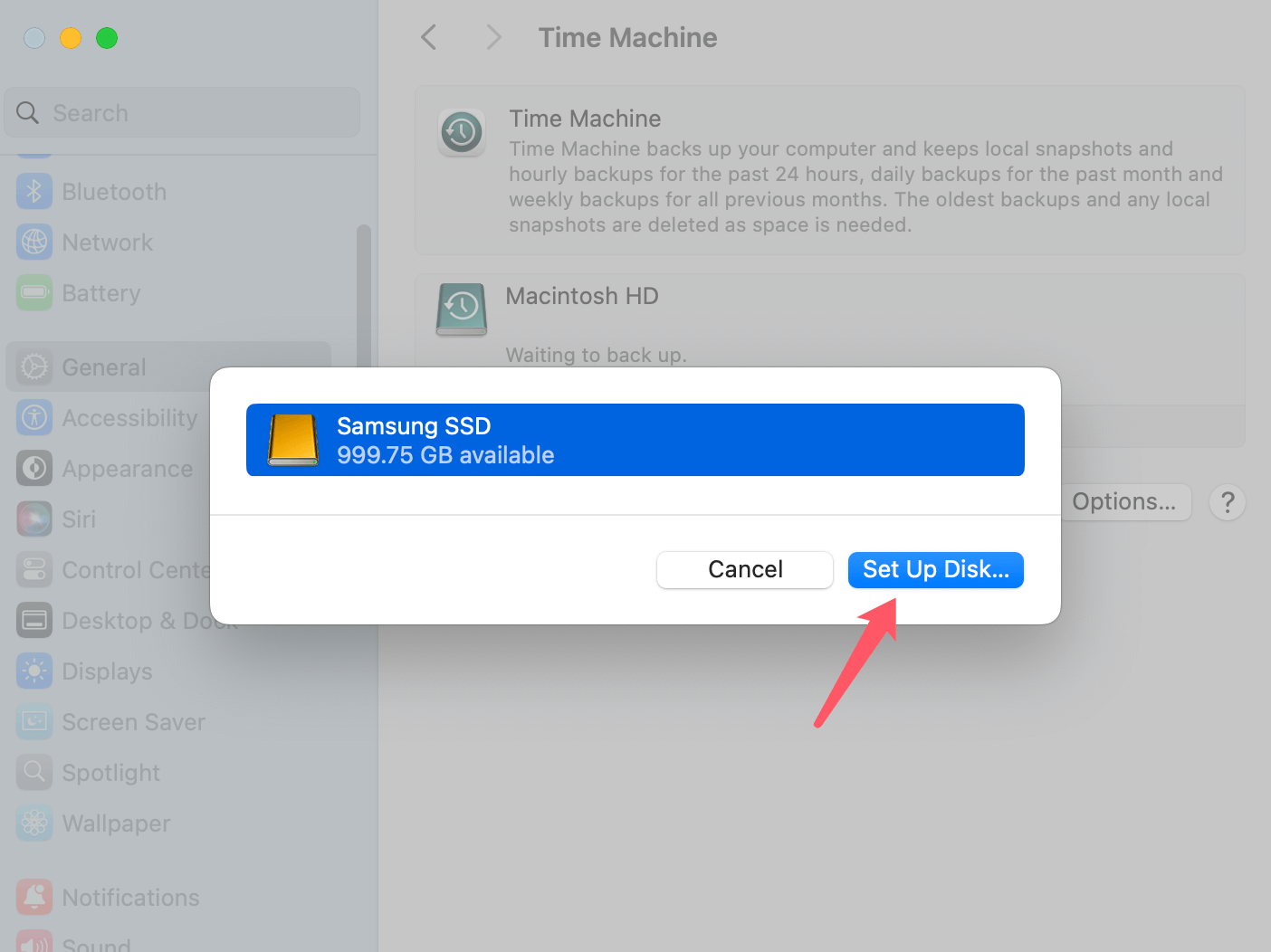Open Screen Saver settings

click(133, 722)
